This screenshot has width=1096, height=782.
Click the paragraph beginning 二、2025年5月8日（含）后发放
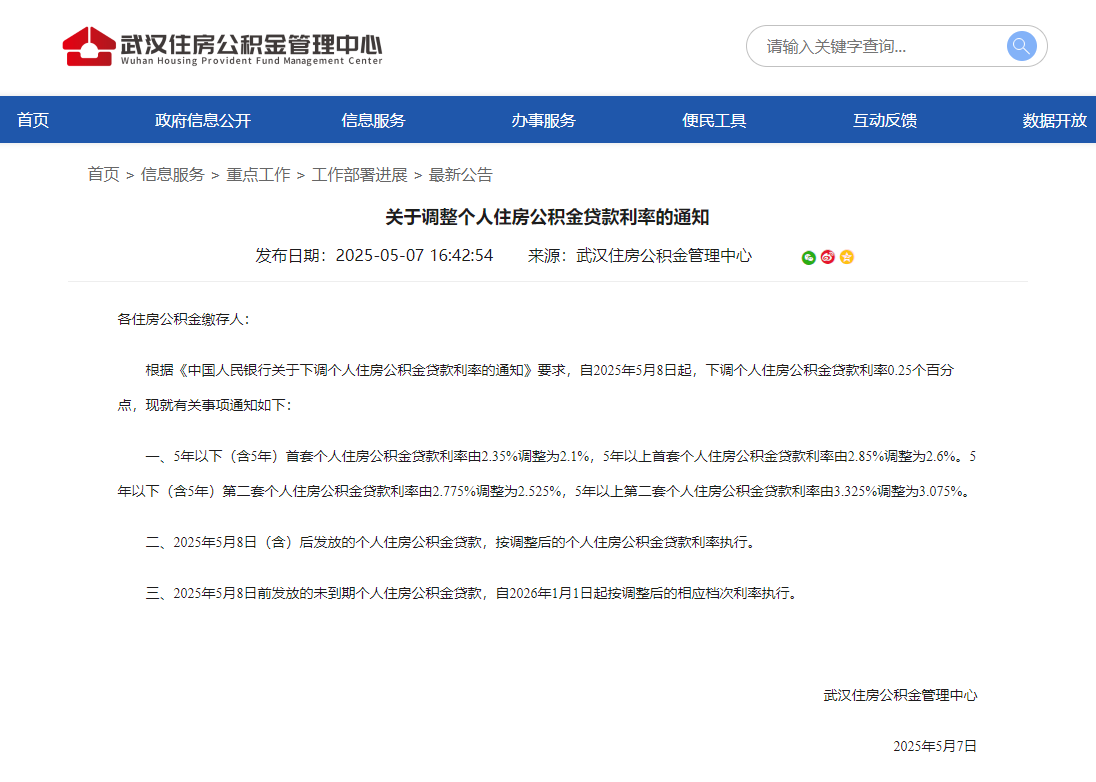click(x=450, y=542)
